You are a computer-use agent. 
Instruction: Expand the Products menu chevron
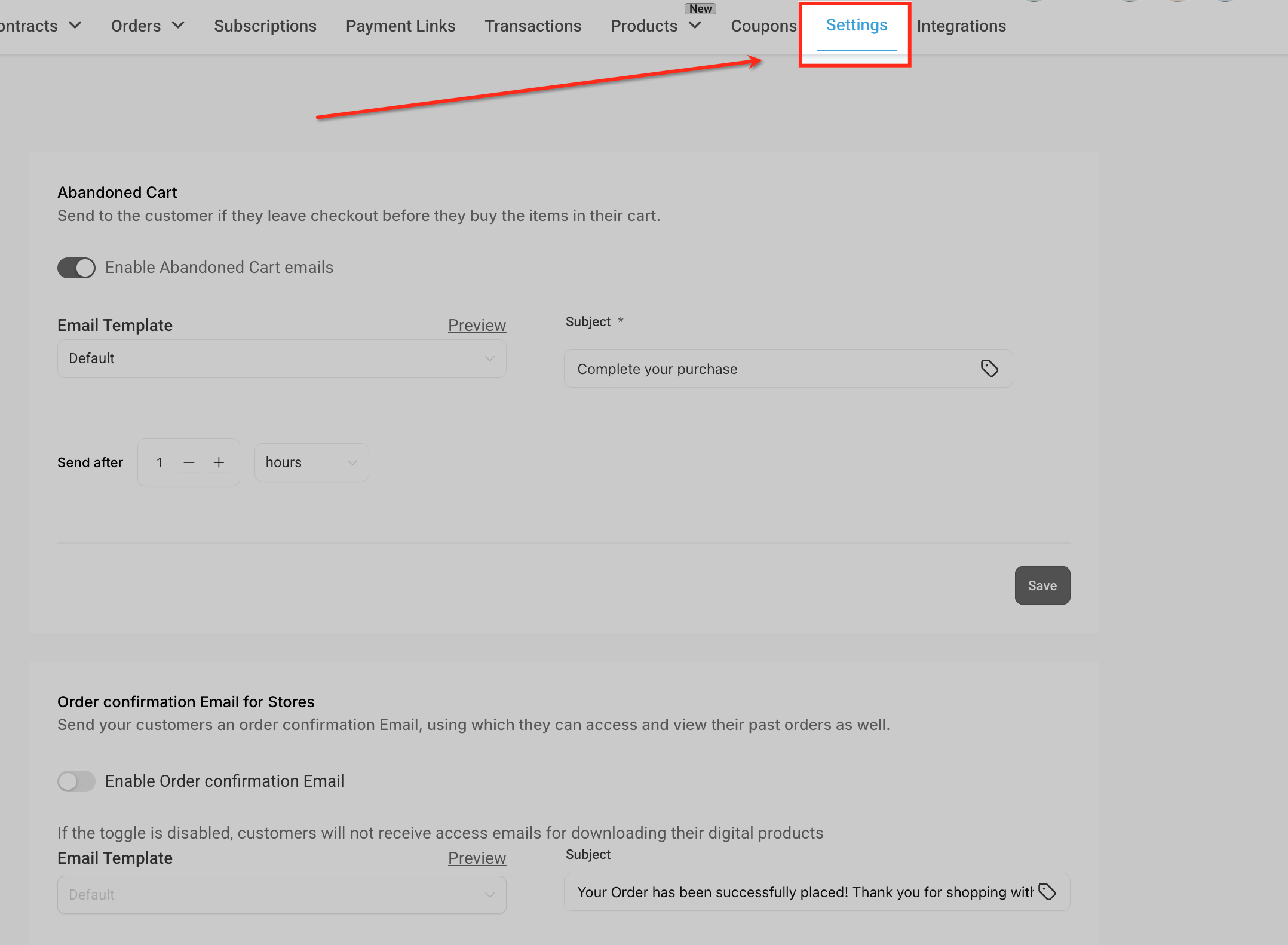(x=695, y=25)
